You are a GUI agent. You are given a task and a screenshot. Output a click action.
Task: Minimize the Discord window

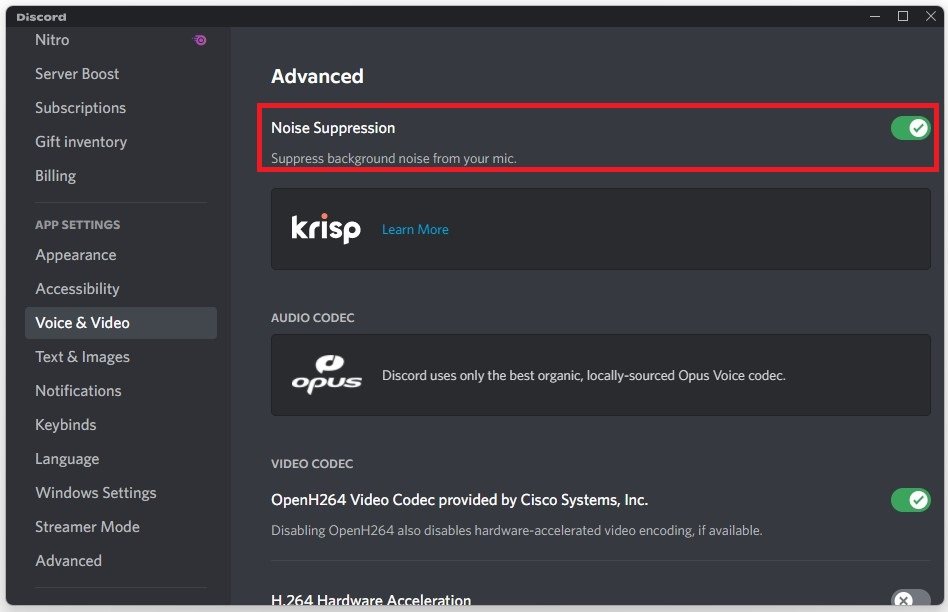click(x=875, y=16)
